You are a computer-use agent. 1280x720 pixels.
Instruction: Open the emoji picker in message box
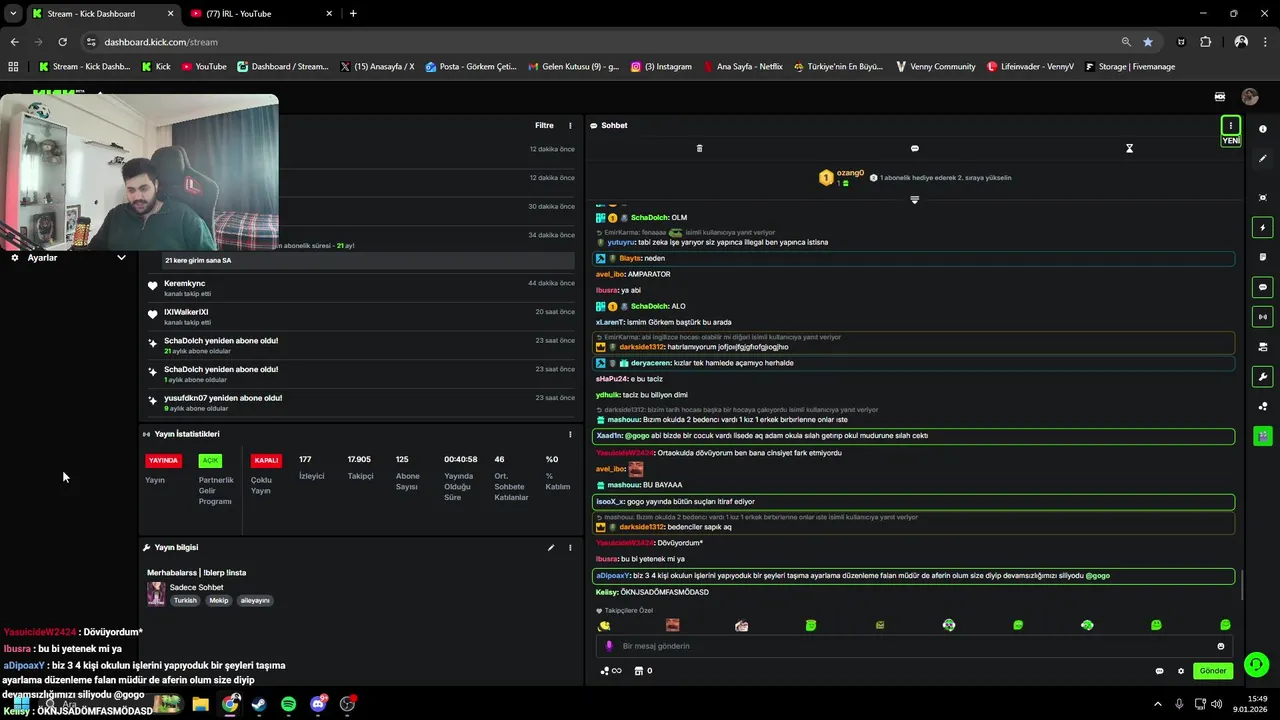tap(1220, 646)
